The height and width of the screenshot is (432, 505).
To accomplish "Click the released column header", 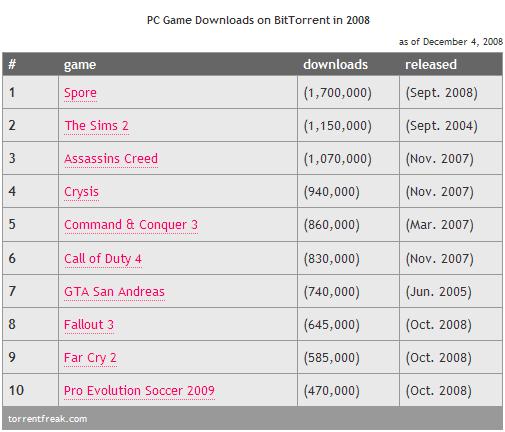I will (x=431, y=64).
